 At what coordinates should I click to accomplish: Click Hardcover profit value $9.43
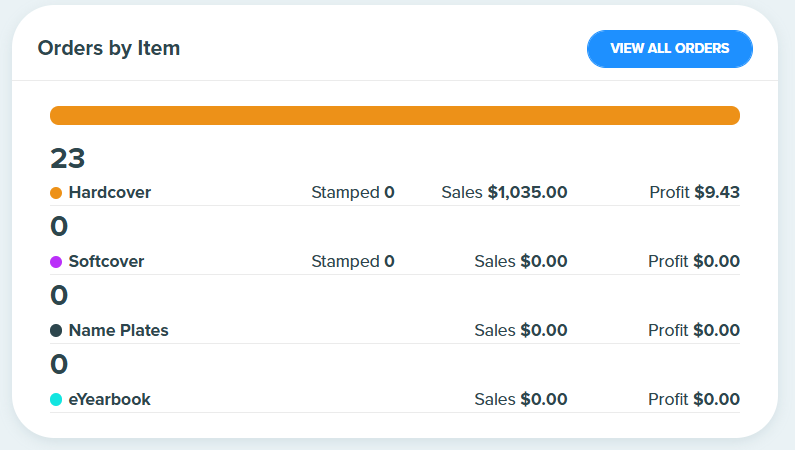point(717,193)
